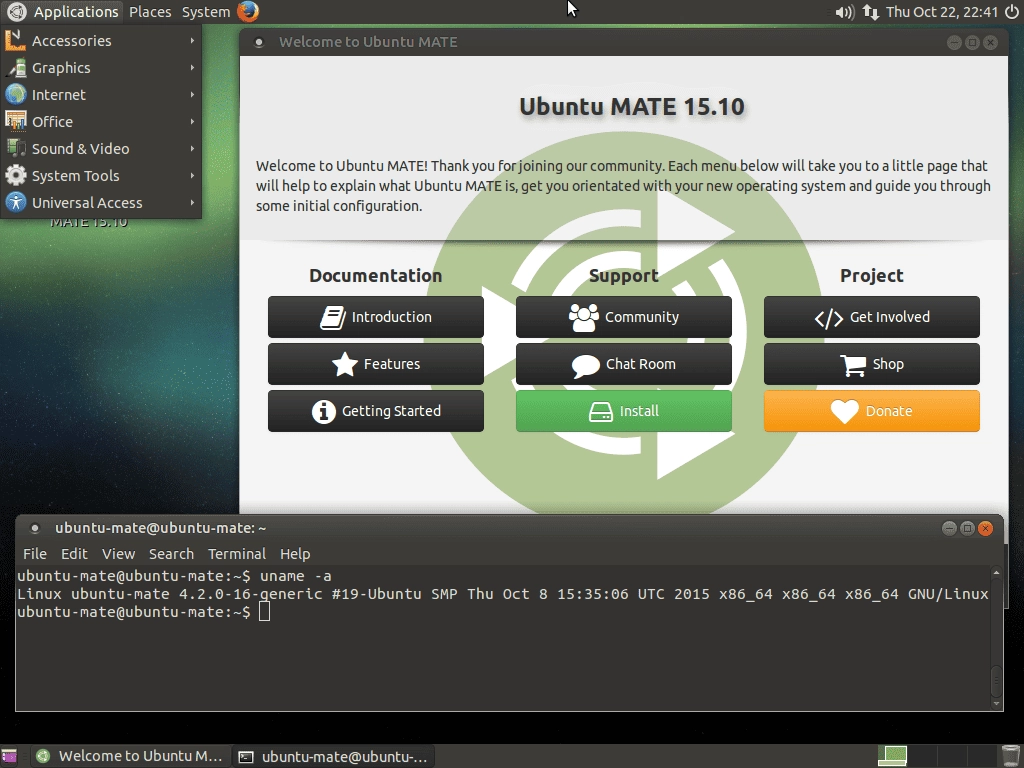The height and width of the screenshot is (768, 1024).
Task: Open the terminal Search menu
Action: pyautogui.click(x=171, y=554)
